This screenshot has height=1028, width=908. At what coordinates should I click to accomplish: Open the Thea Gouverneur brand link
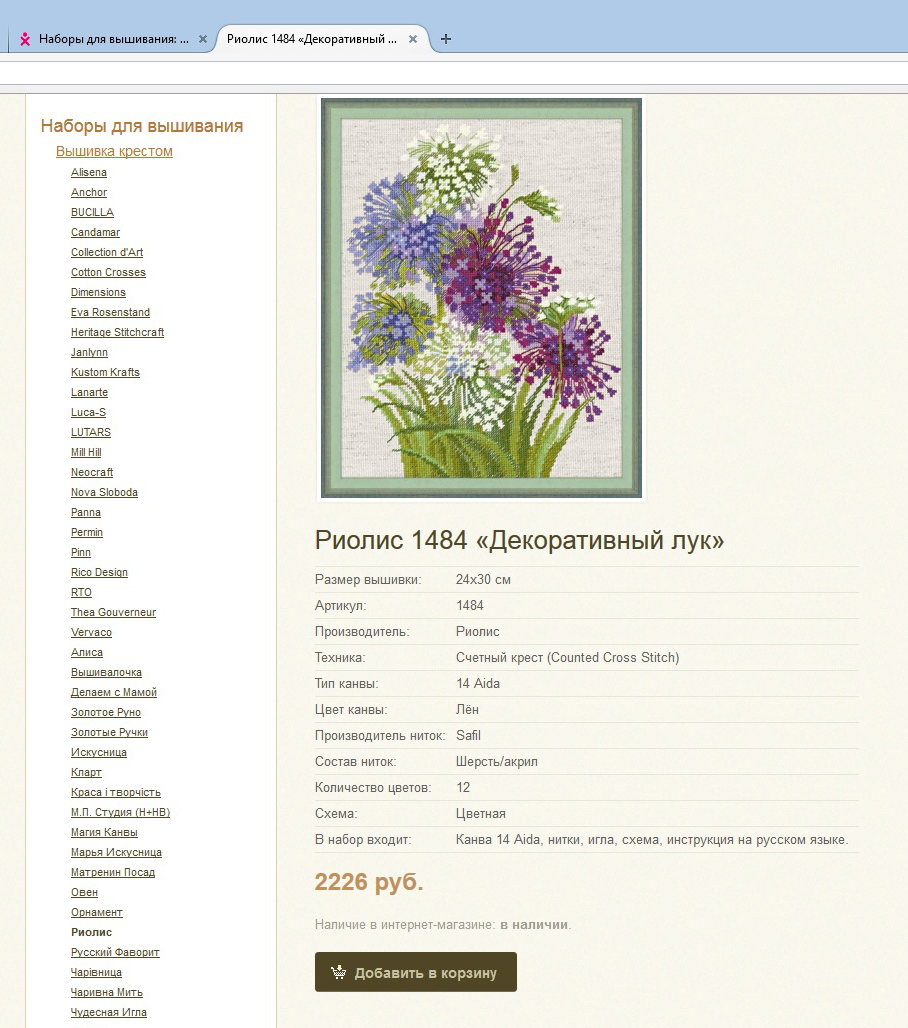(113, 612)
